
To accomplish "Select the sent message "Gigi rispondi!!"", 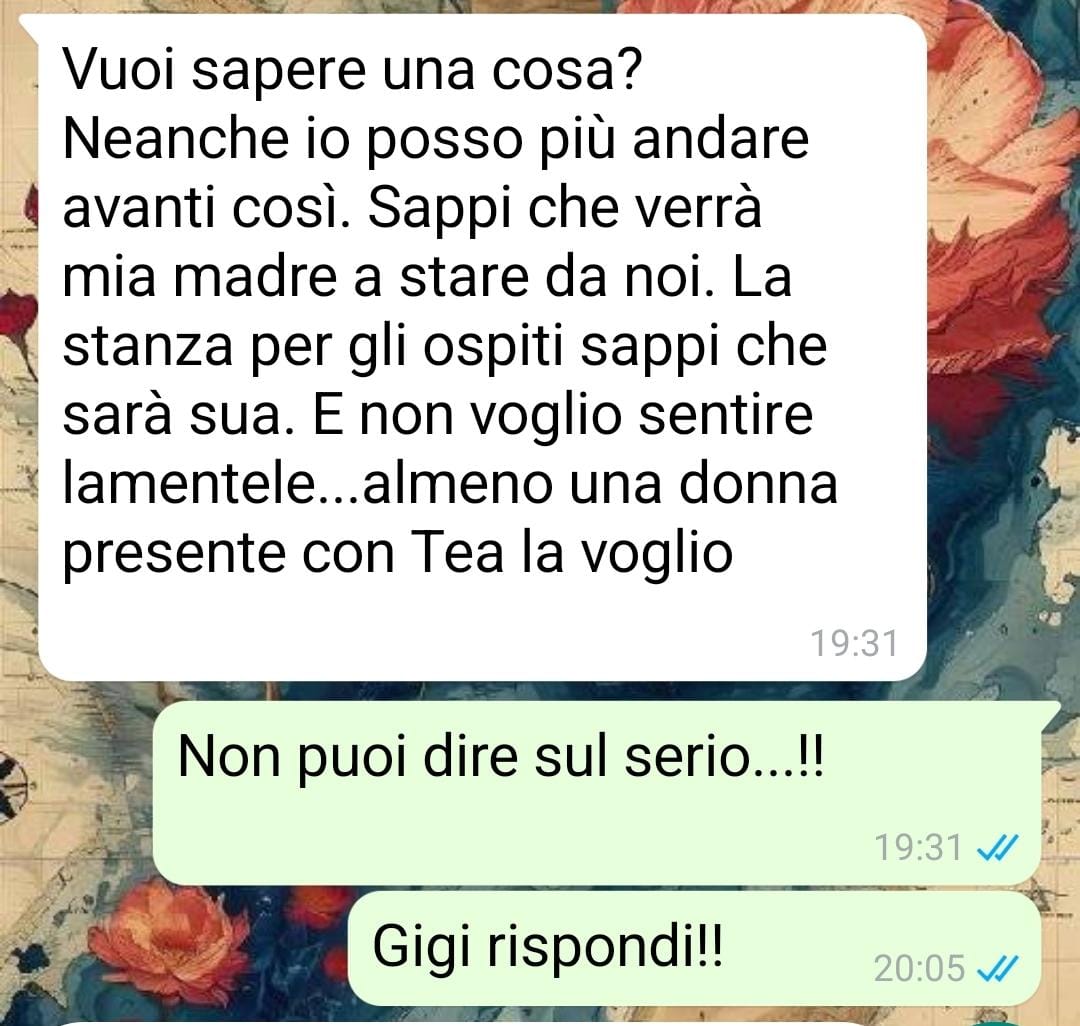I will tap(694, 949).
